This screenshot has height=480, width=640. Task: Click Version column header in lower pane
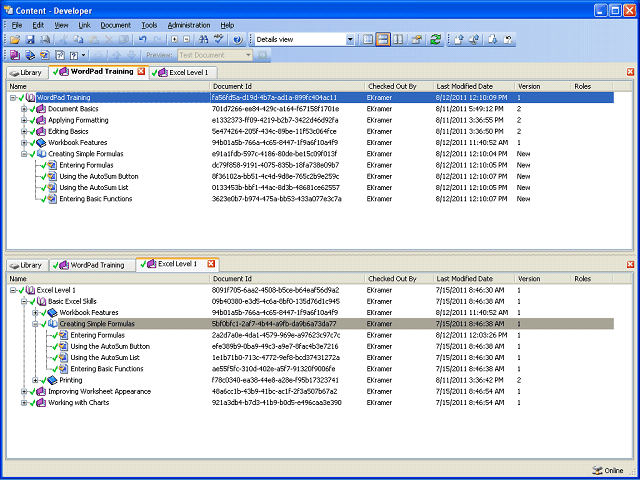[542, 279]
